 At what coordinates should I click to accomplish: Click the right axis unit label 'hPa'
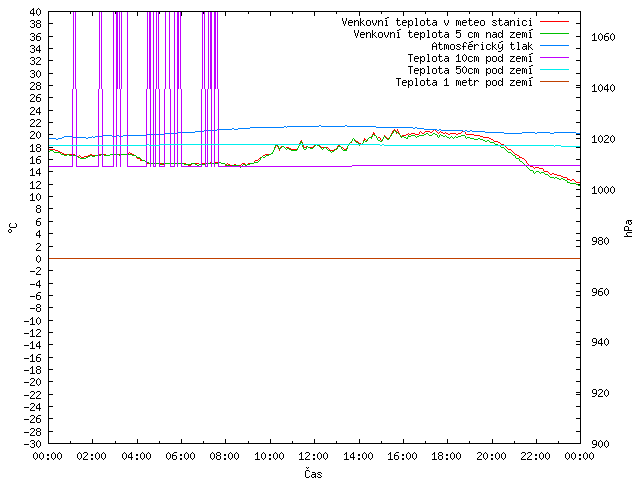coord(628,228)
